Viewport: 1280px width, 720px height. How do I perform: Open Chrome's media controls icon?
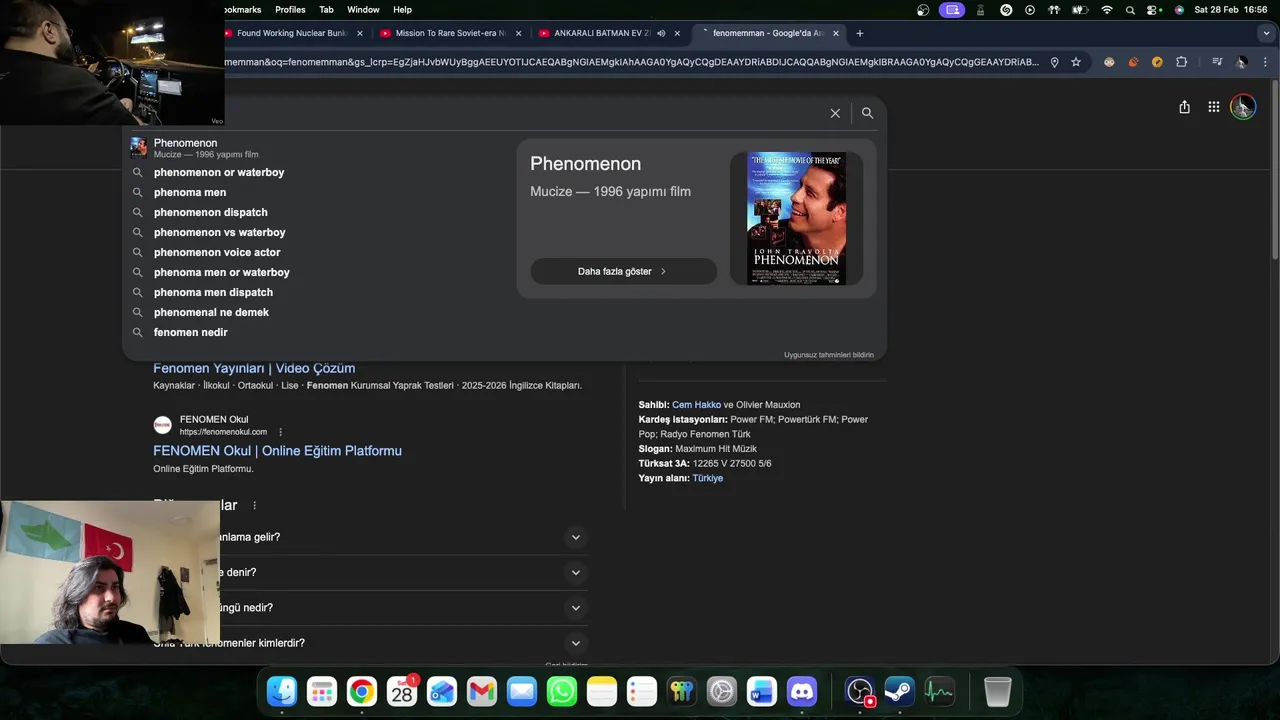(1216, 62)
